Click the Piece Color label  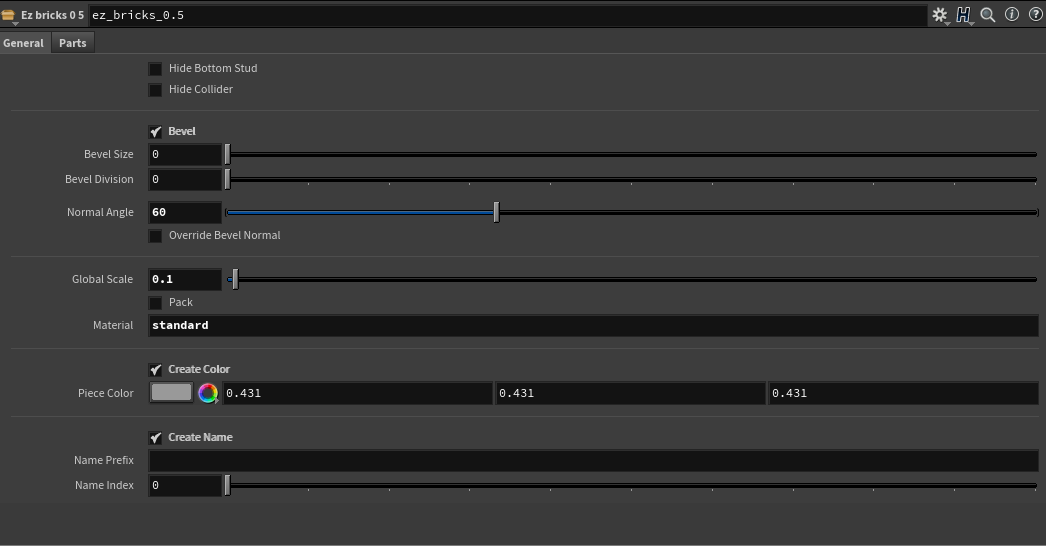(105, 393)
